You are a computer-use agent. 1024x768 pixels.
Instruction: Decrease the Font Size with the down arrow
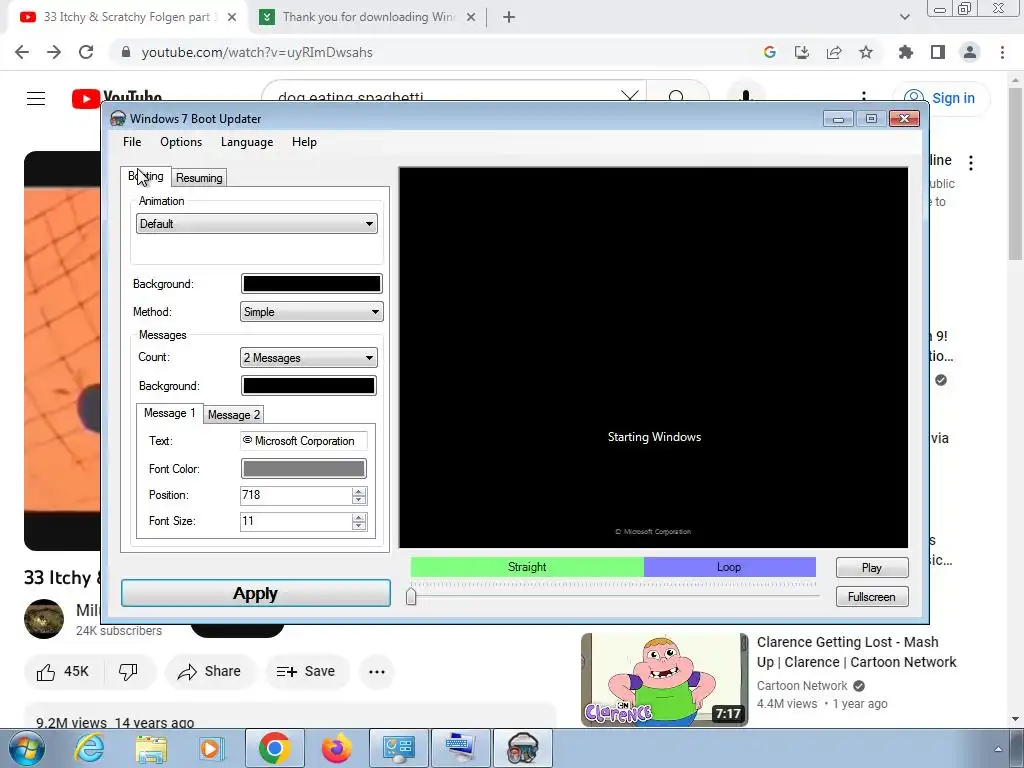pyautogui.click(x=359, y=526)
